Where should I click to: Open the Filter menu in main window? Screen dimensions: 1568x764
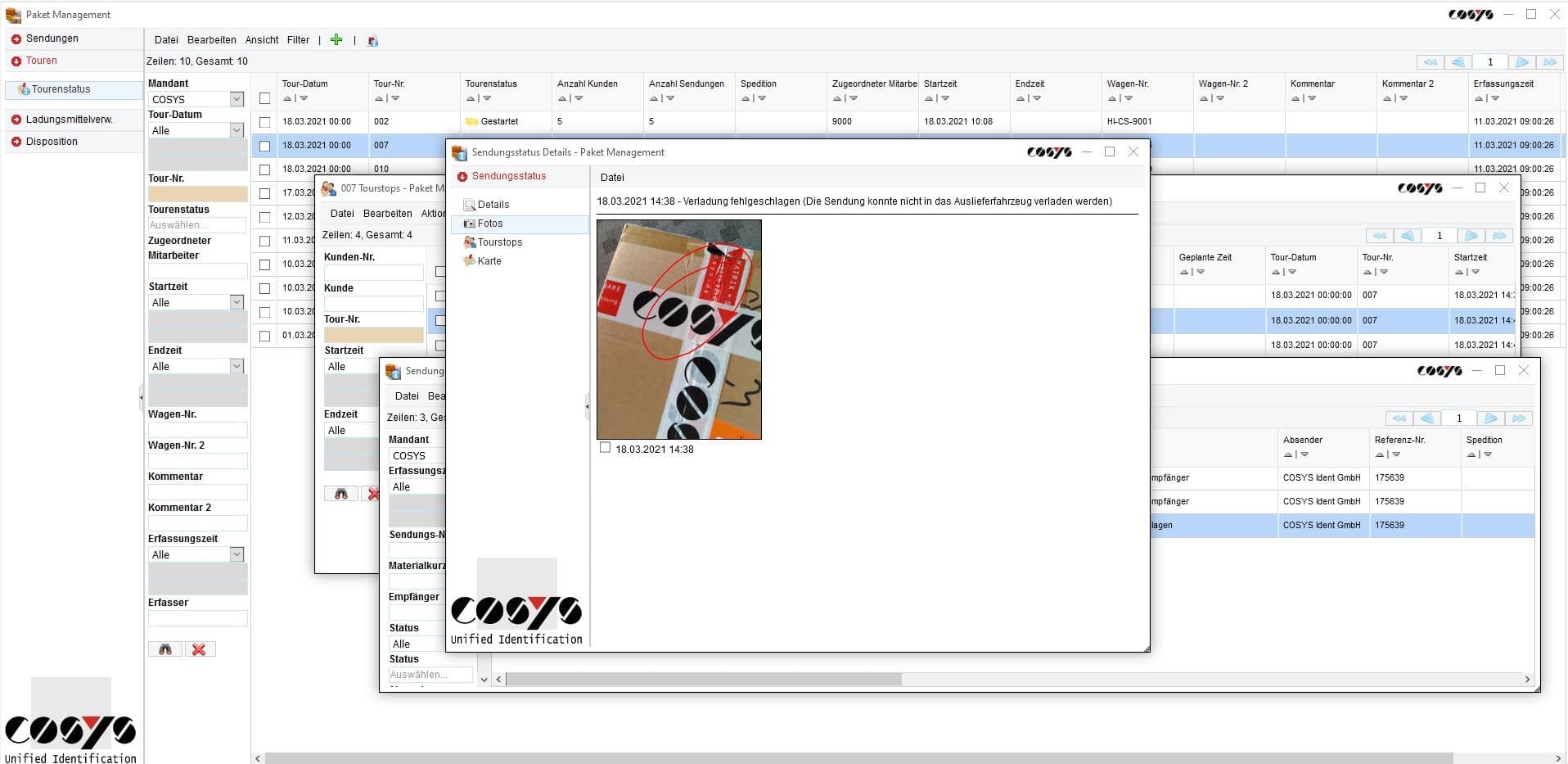pyautogui.click(x=298, y=39)
